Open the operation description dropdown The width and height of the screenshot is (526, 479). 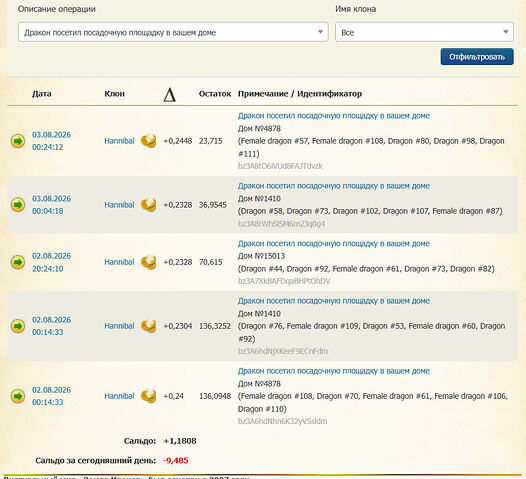pos(173,32)
